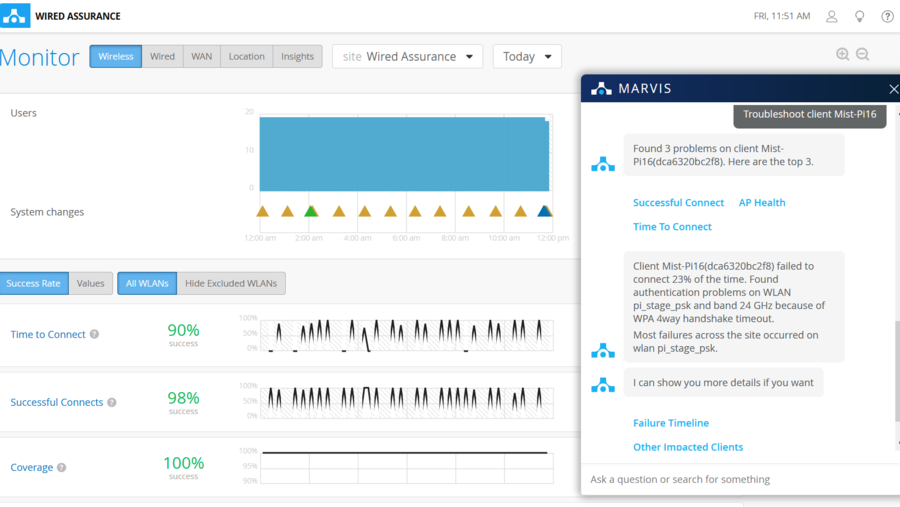Image resolution: width=900 pixels, height=507 pixels.
Task: Open the help question mark icon
Action: coord(887,16)
